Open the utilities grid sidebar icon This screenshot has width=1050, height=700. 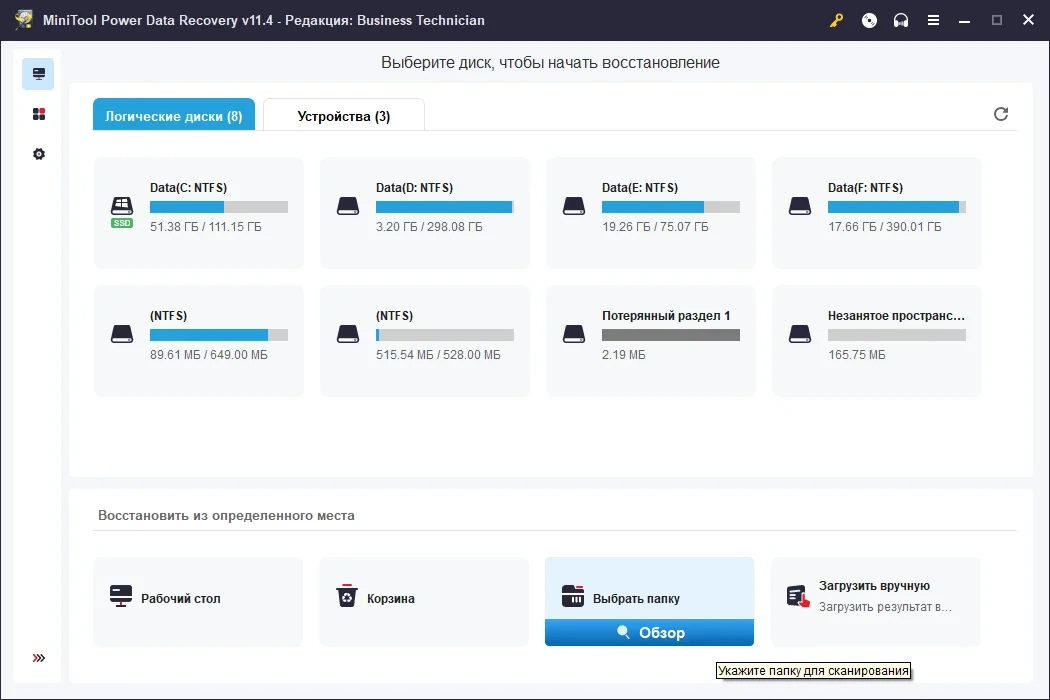[x=39, y=114]
